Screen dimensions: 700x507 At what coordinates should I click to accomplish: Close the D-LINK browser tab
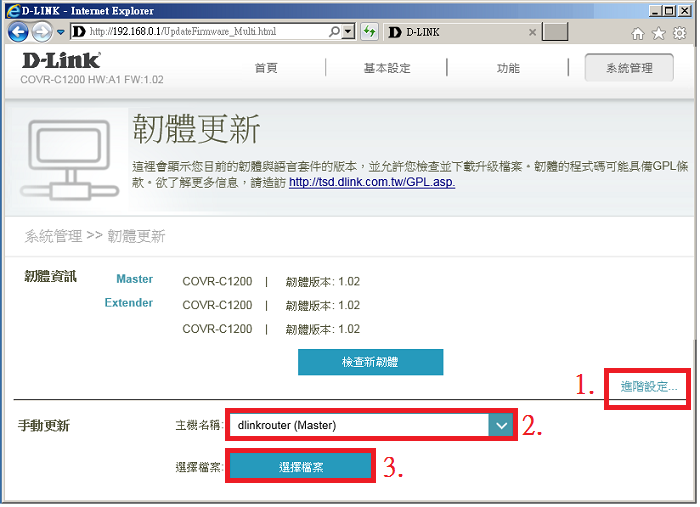pos(534,32)
